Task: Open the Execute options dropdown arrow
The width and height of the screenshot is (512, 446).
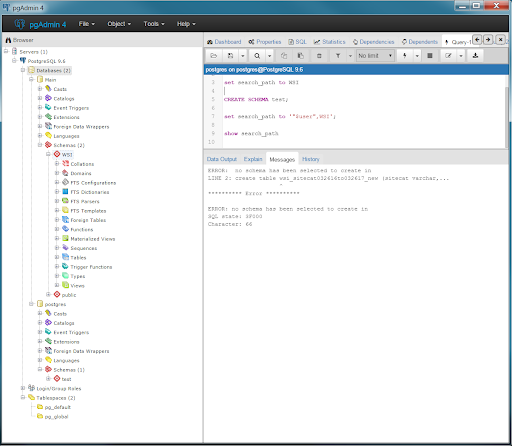Action: click(x=417, y=56)
